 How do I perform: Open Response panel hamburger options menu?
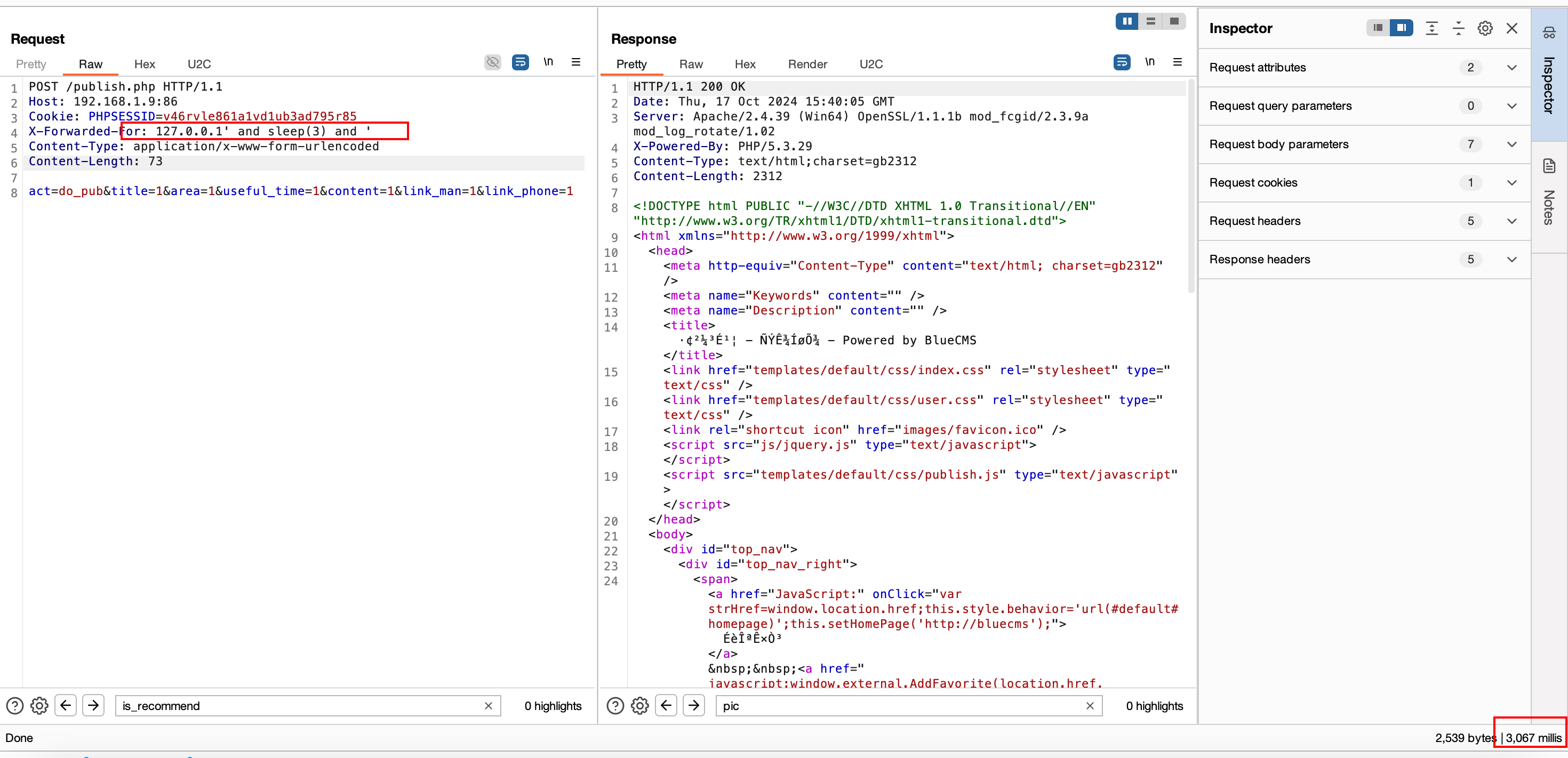click(1178, 62)
